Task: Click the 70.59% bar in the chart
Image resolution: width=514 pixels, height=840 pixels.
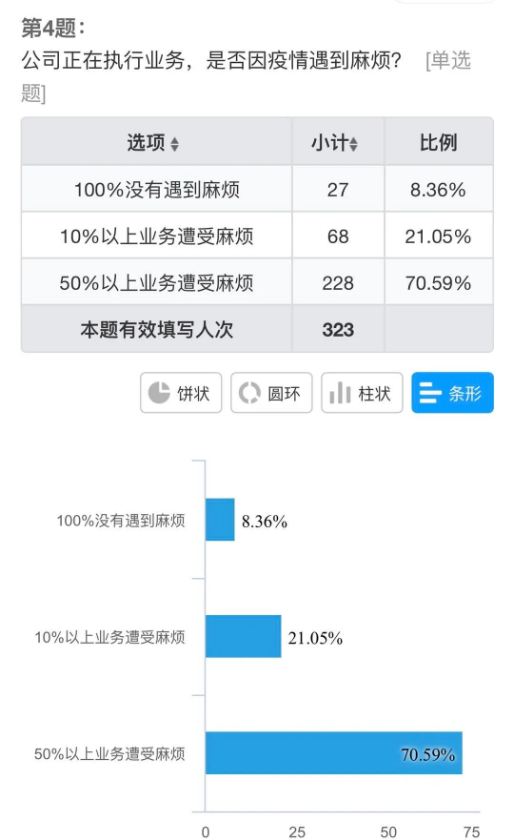Action: tap(334, 753)
